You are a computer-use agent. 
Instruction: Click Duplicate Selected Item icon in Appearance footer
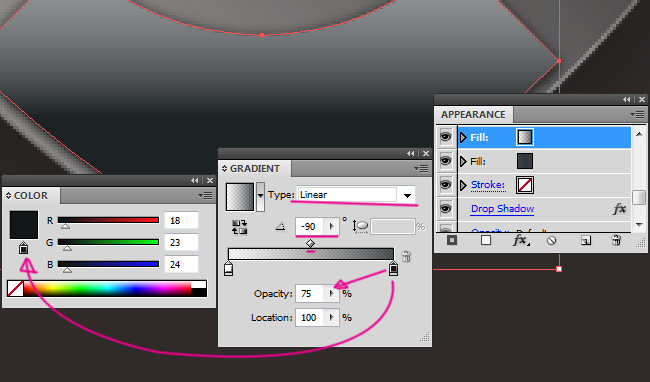585,240
